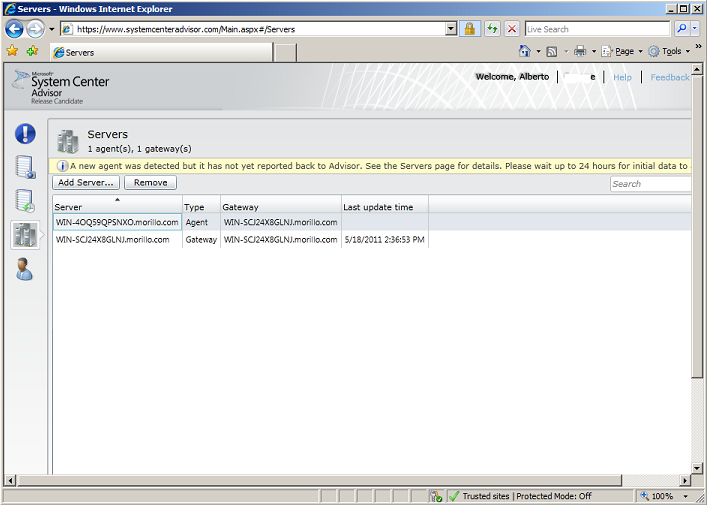Open a new blank browser tab
Image resolution: width=707 pixels, height=505 pixels.
(x=285, y=53)
